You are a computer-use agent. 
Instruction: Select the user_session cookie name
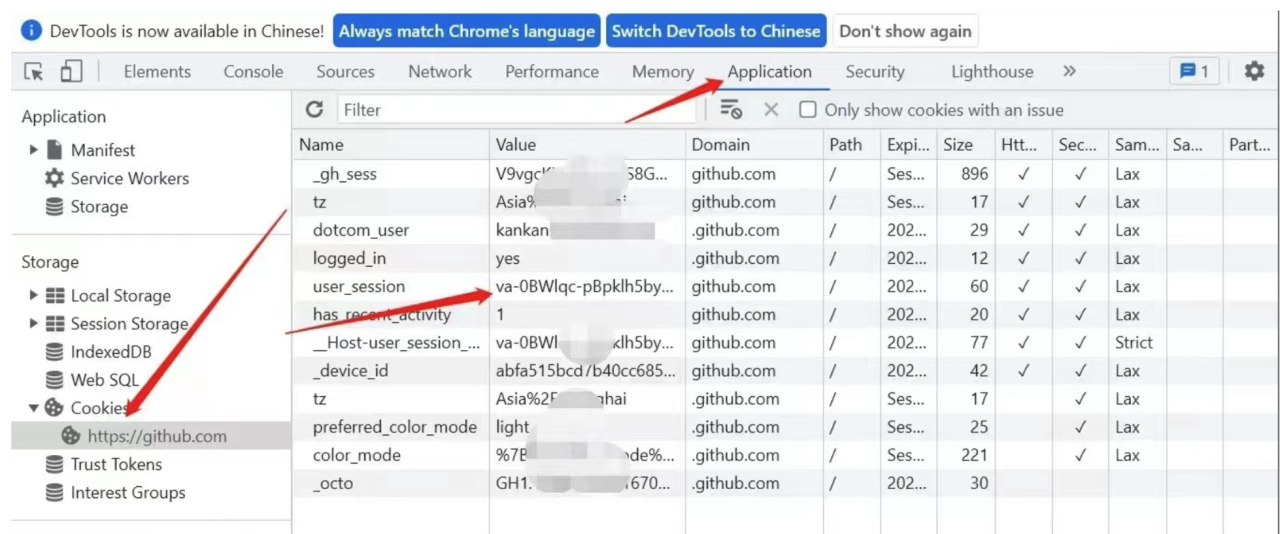coord(359,286)
